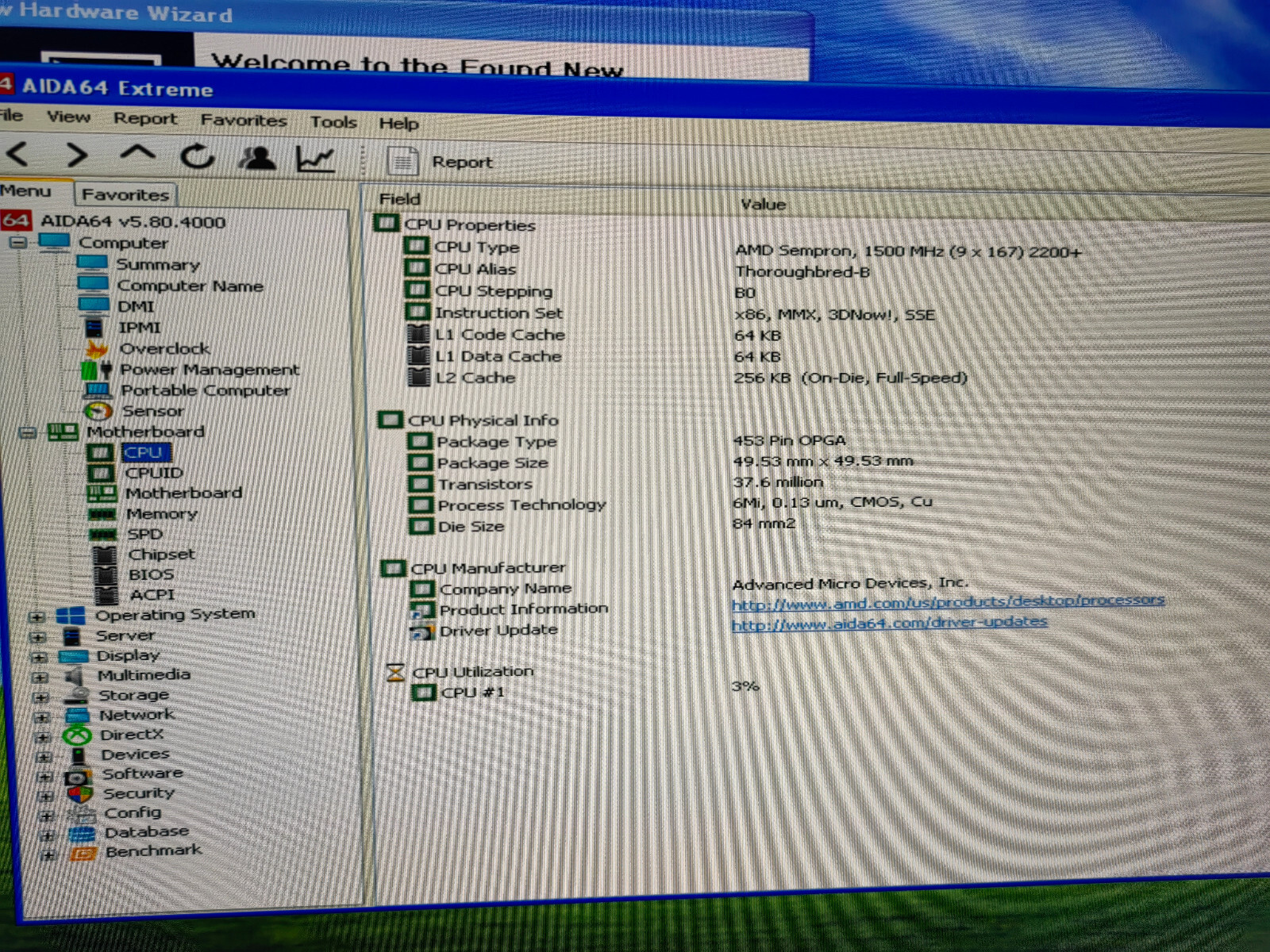Expand the Storage tree node
The width and height of the screenshot is (1270, 952).
coord(41,697)
